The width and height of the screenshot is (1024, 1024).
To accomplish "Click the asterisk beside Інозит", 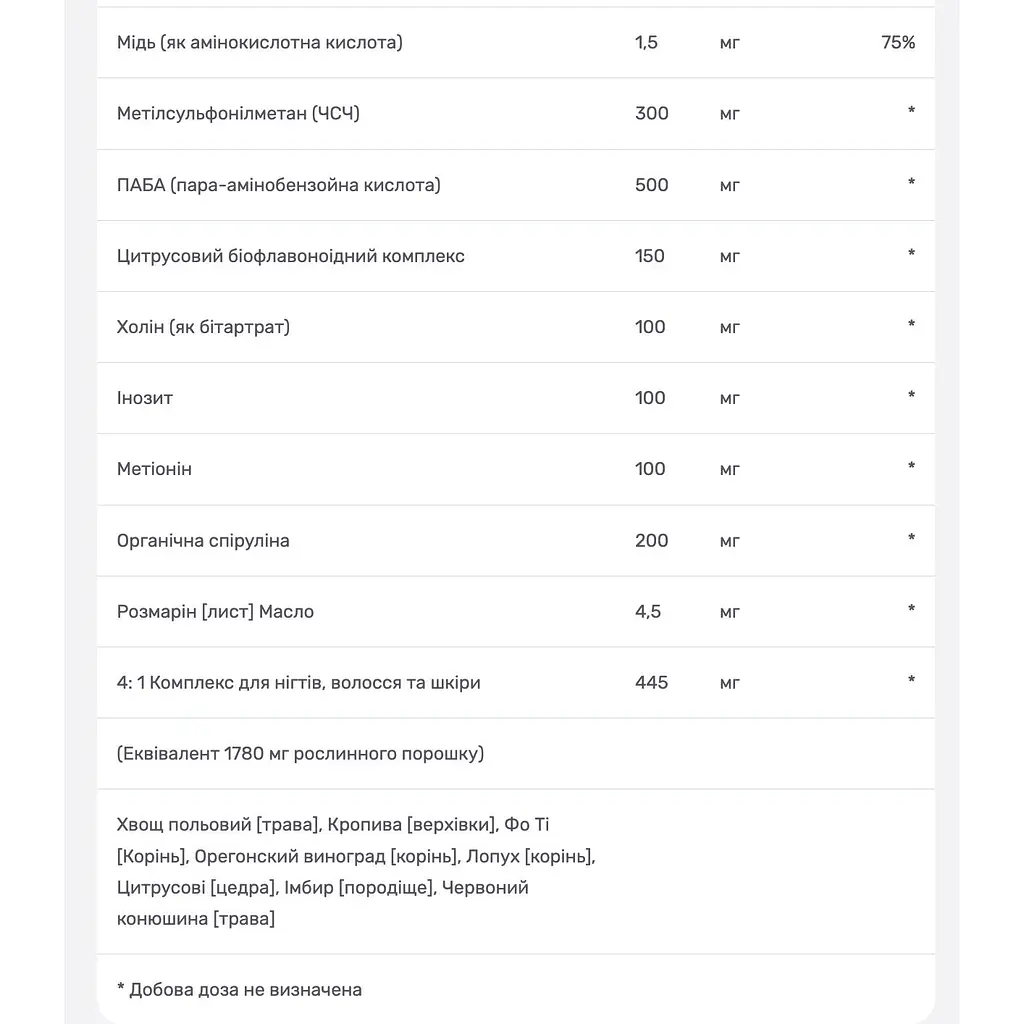I will tap(911, 395).
